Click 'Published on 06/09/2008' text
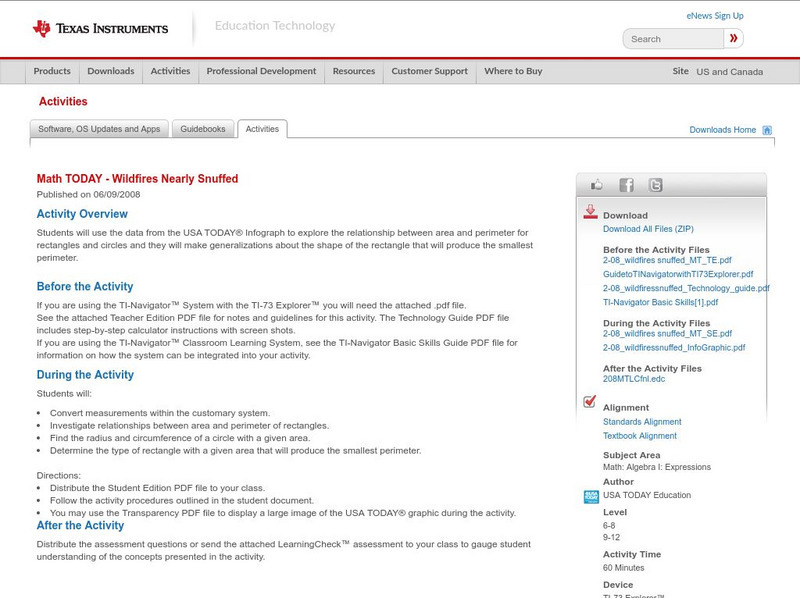The width and height of the screenshot is (800, 598). [88, 194]
